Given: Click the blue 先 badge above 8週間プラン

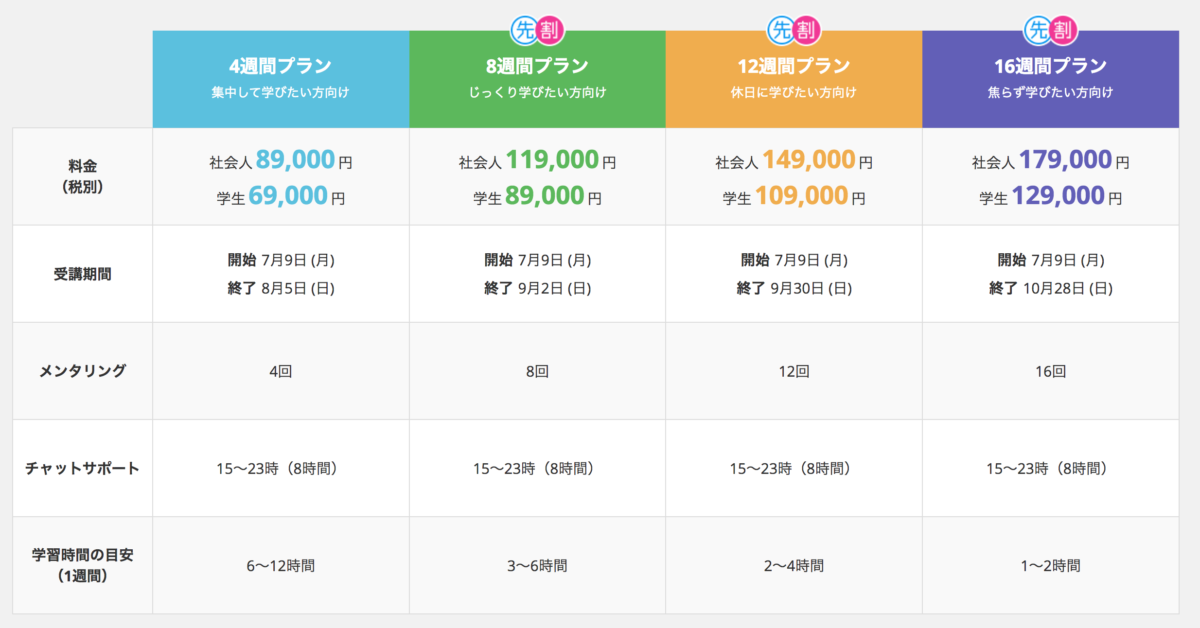Looking at the screenshot, I should [x=525, y=30].
